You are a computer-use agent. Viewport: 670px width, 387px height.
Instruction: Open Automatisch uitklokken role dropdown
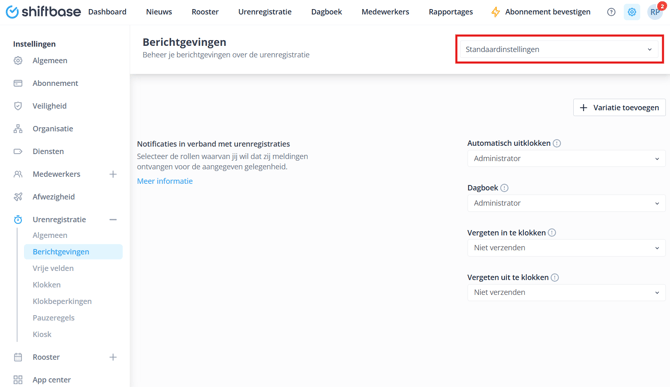tap(566, 158)
